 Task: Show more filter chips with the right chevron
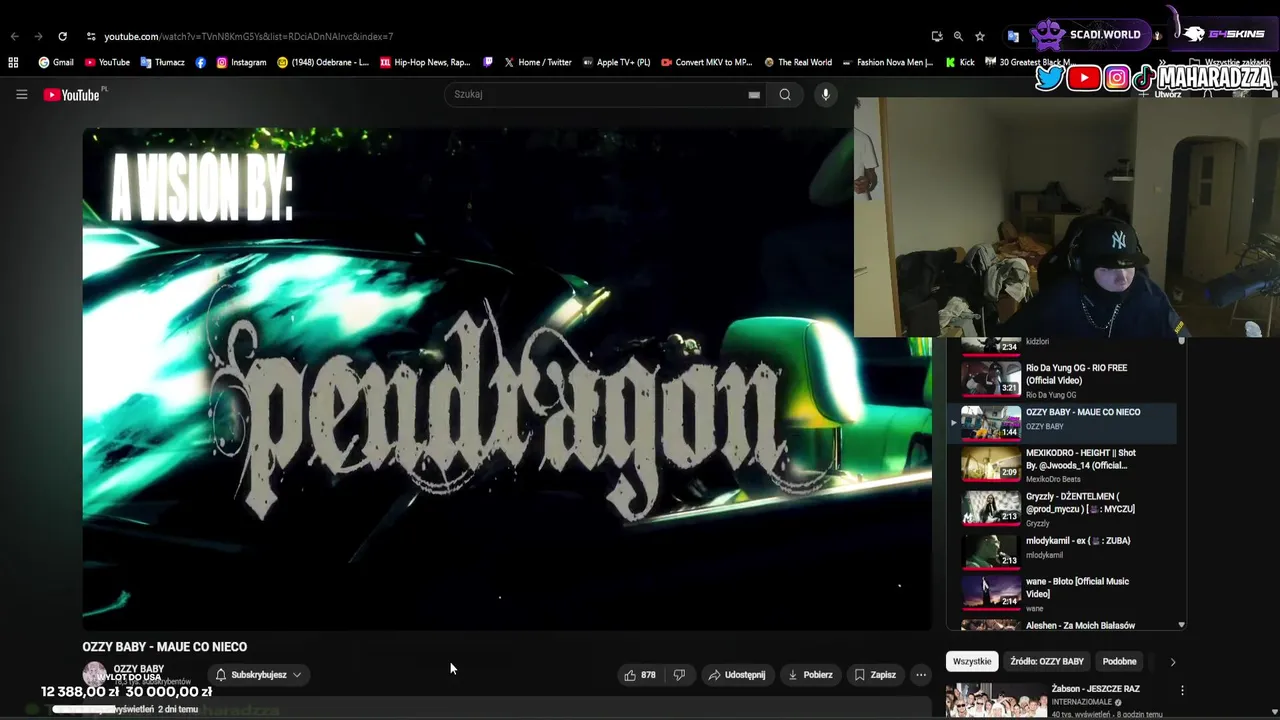click(x=1172, y=661)
